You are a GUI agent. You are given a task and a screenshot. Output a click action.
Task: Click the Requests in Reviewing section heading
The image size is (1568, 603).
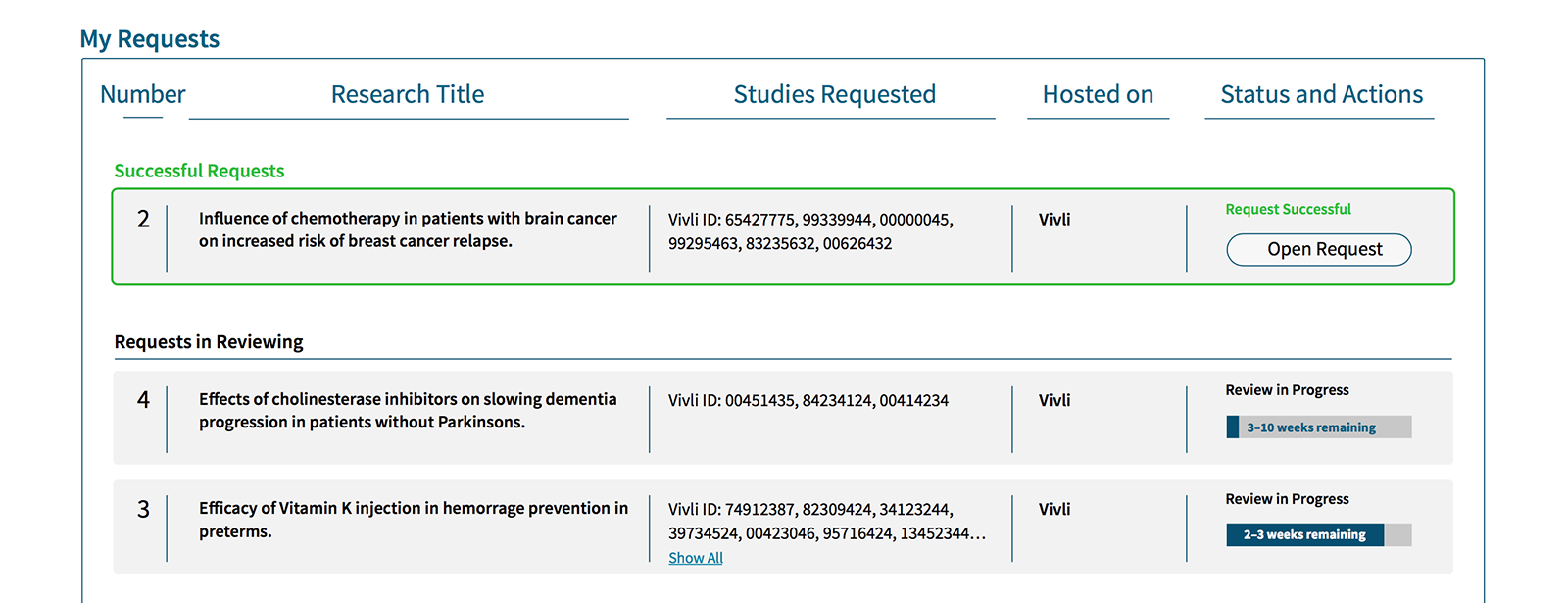pos(209,341)
